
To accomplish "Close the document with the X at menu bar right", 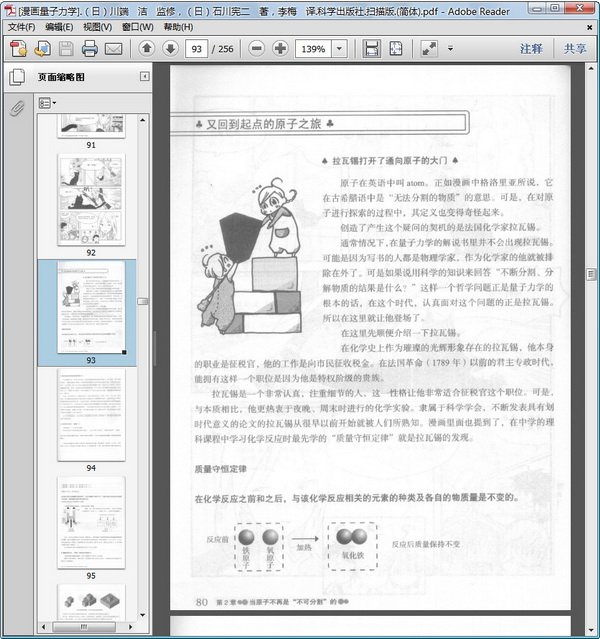I will [589, 27].
